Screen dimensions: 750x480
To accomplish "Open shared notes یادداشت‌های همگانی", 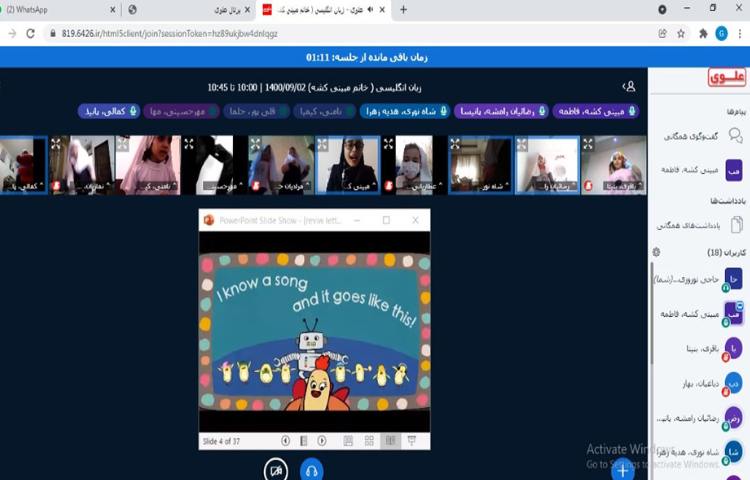I will pyautogui.click(x=699, y=225).
